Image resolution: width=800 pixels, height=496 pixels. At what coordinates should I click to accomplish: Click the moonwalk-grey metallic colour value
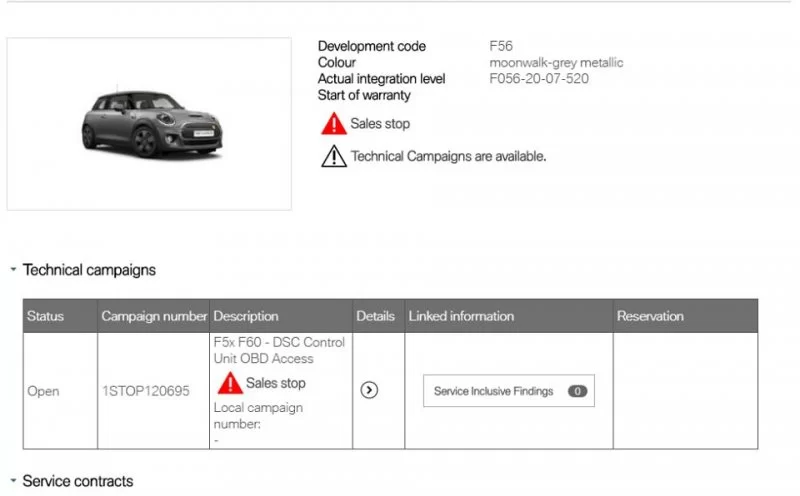pyautogui.click(x=556, y=63)
